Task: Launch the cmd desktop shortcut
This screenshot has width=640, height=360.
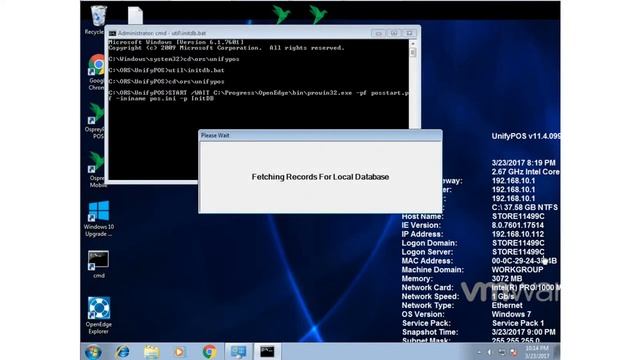Action: click(x=98, y=264)
